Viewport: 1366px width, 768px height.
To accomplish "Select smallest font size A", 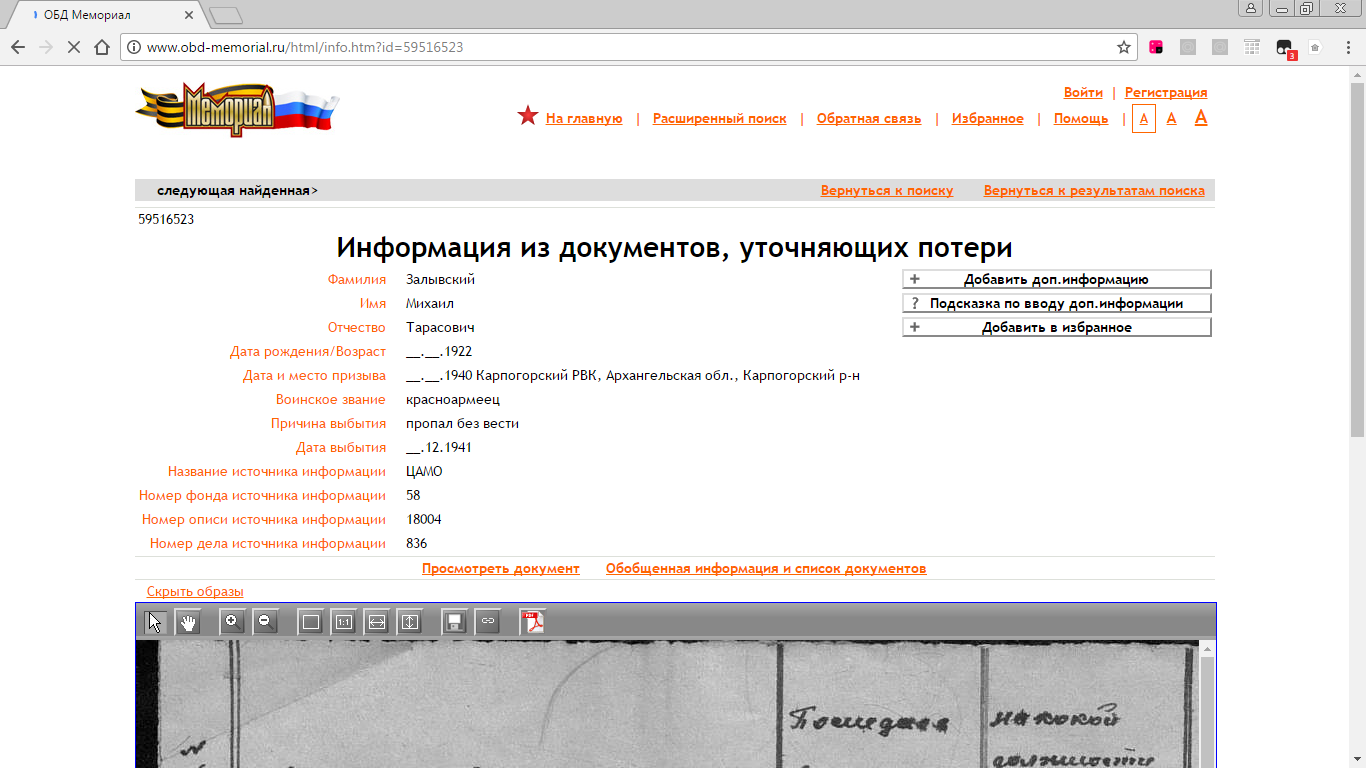I will point(1144,118).
